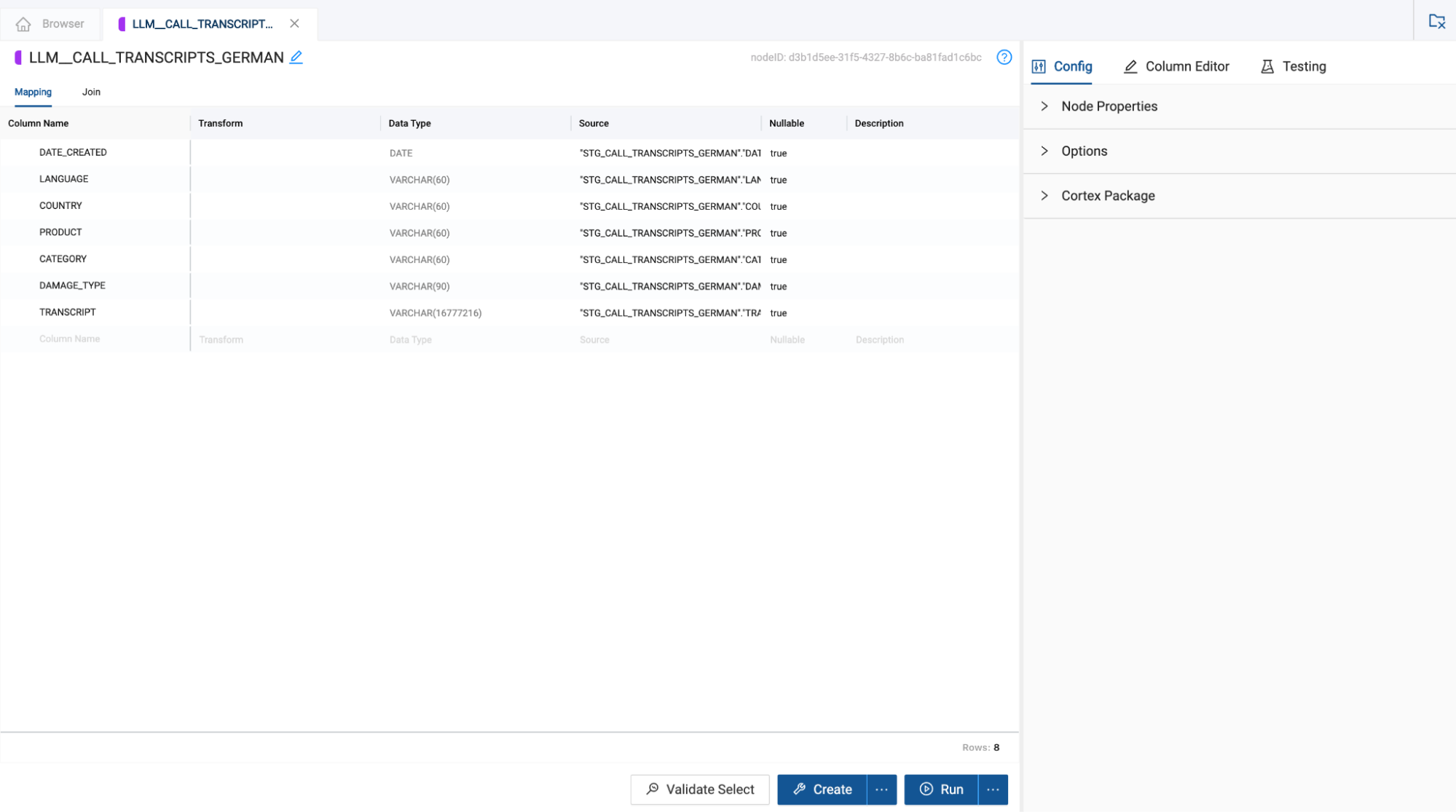Click the purple node color marker by the title
Image resolution: width=1456 pixels, height=812 pixels.
18,58
